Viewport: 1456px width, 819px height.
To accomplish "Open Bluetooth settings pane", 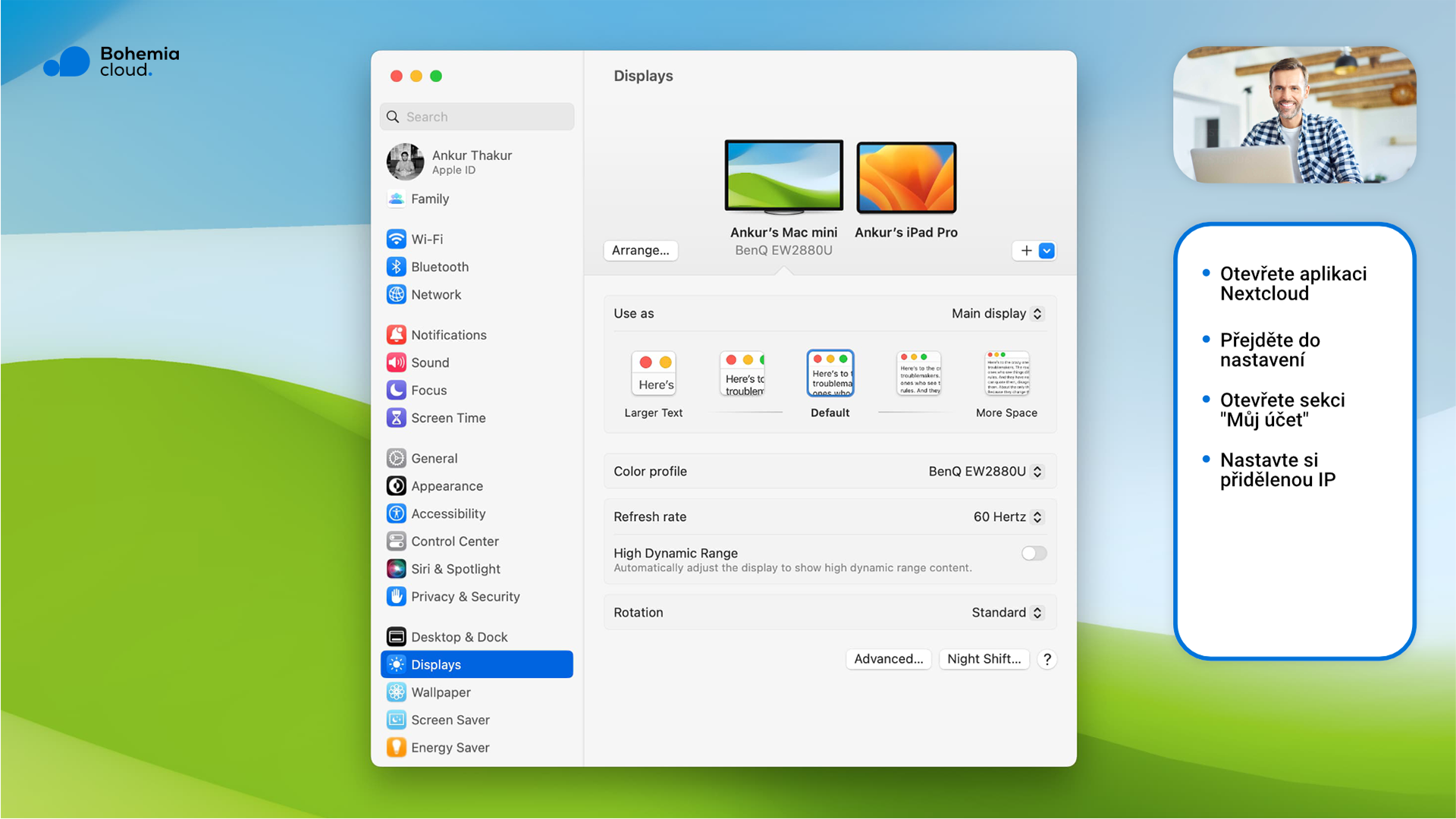I will coord(477,267).
